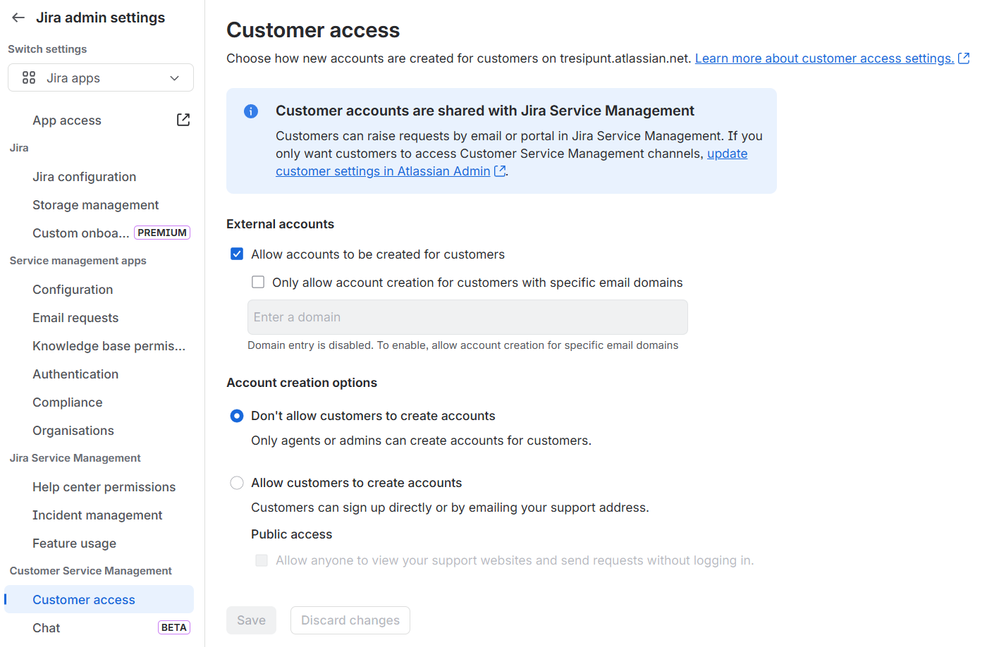Click the Jira apps grid icon
The width and height of the screenshot is (999, 647).
[29, 78]
